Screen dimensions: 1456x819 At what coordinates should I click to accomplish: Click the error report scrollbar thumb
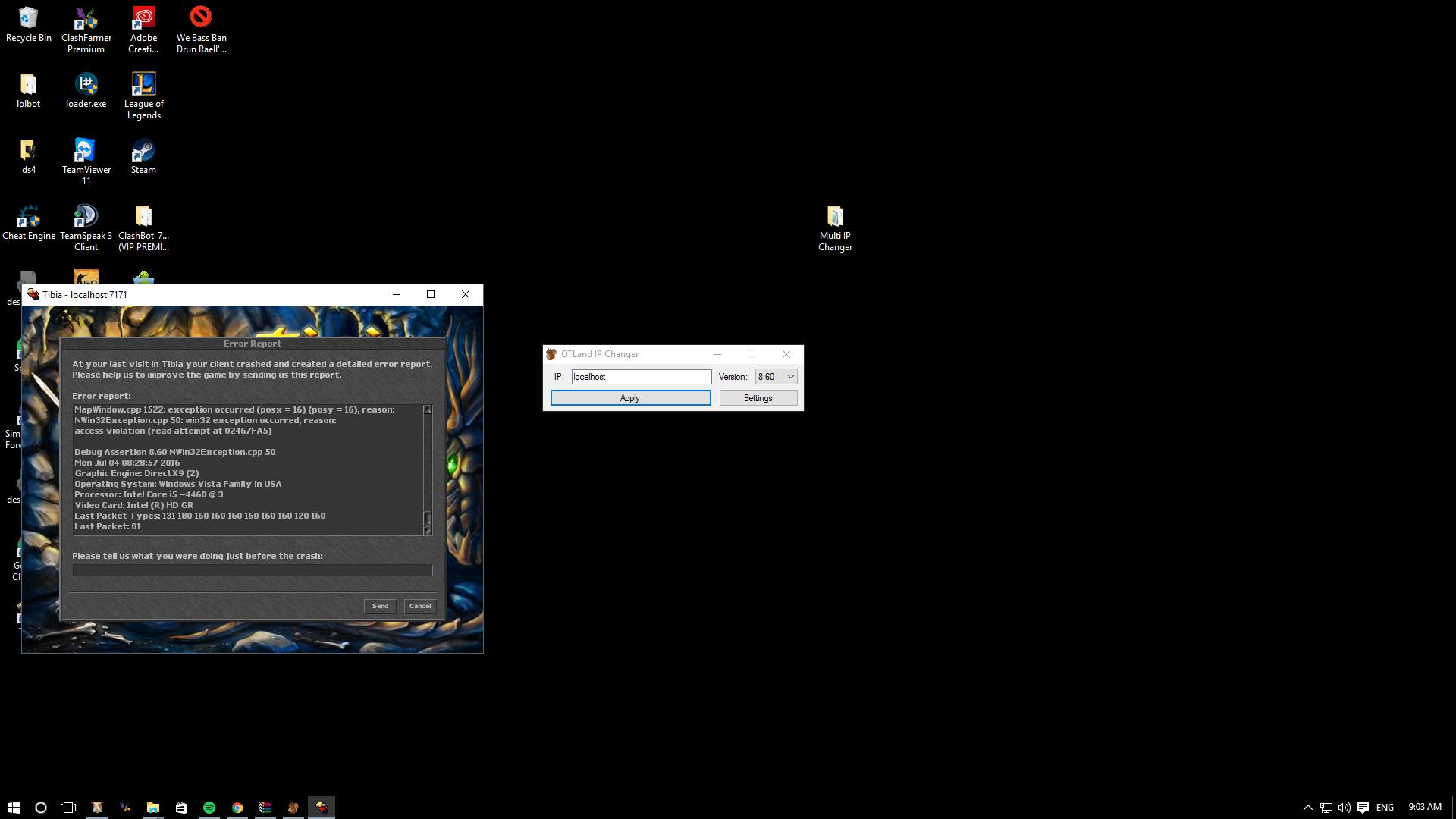coord(428,519)
